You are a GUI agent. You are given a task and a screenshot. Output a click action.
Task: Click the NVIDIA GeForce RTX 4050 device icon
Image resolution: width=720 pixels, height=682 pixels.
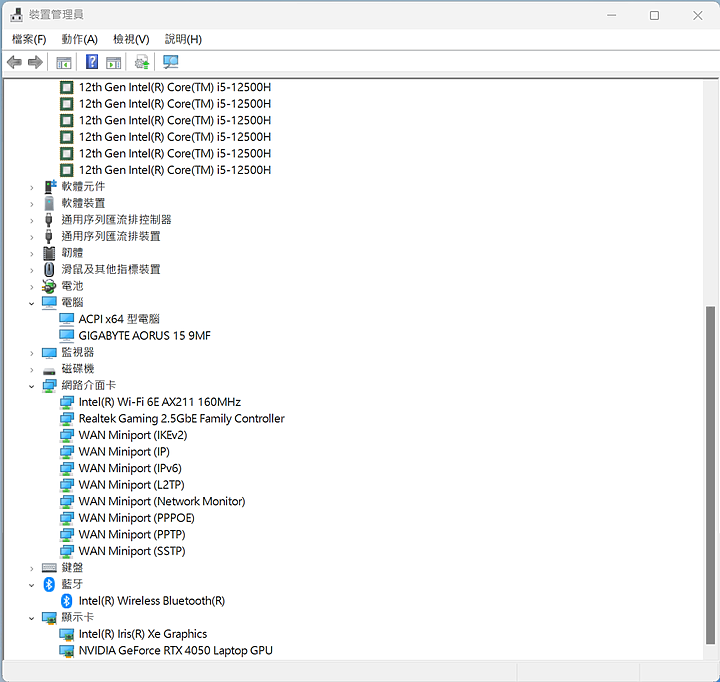click(67, 651)
